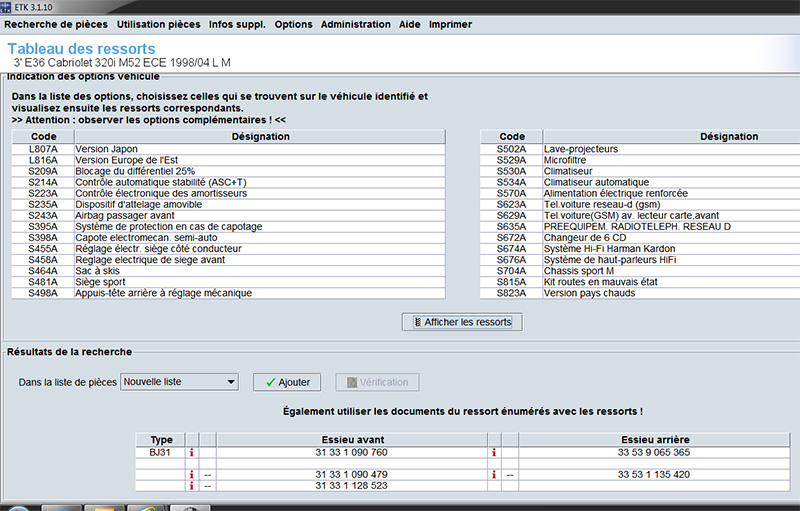Viewport: 800px width, 511px height.
Task: Select rear axle part 33 53 1 135 420
Action: tap(654, 475)
